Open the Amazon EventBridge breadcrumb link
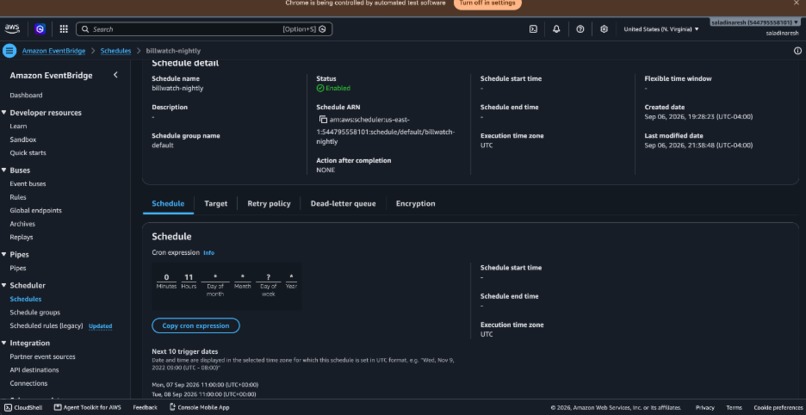This screenshot has width=806, height=415. tap(53, 51)
